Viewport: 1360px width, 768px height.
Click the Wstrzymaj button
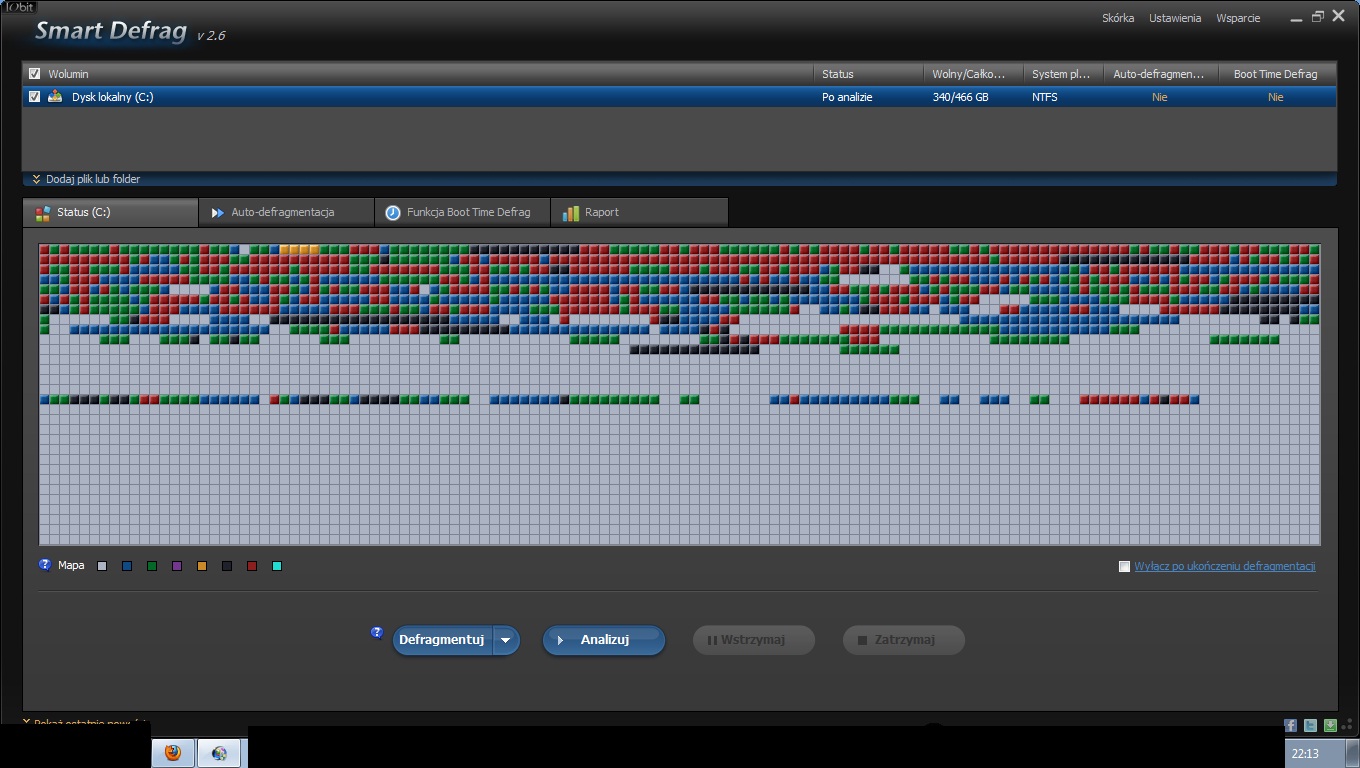[x=754, y=640]
